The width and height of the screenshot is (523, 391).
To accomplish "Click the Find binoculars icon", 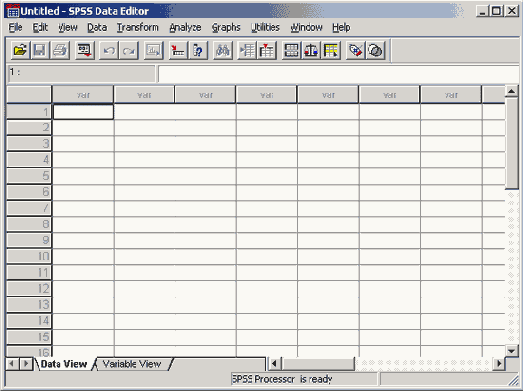I will [223, 51].
